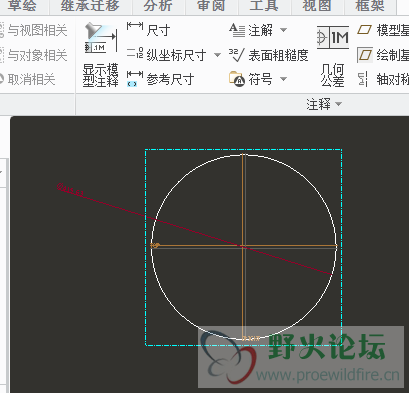
Task: Expand the 符号 dropdown arrow
Action: [283, 79]
